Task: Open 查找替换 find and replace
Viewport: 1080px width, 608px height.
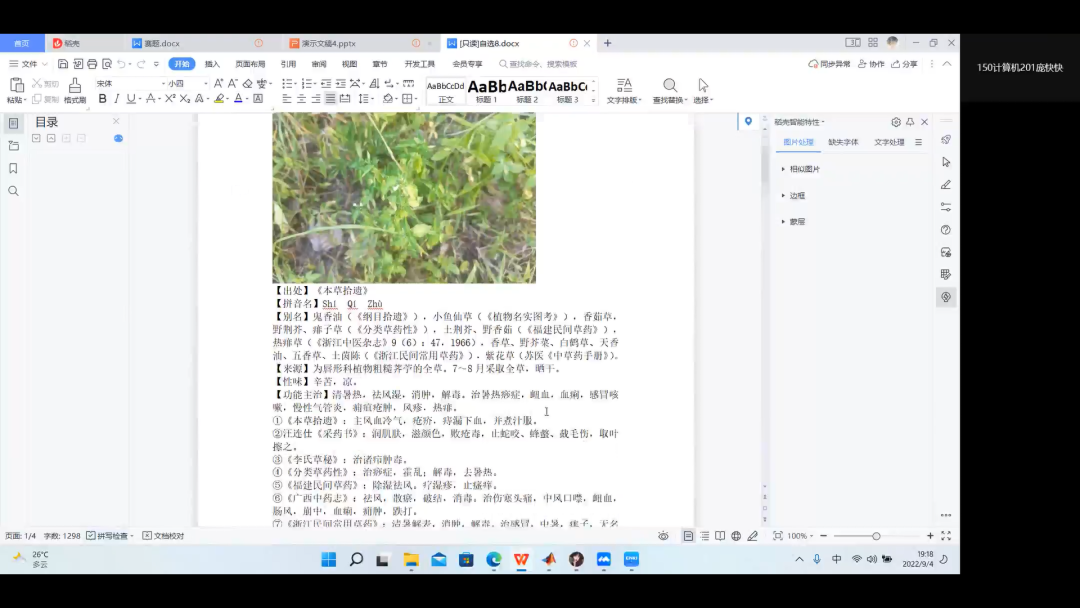Action: pyautogui.click(x=669, y=91)
